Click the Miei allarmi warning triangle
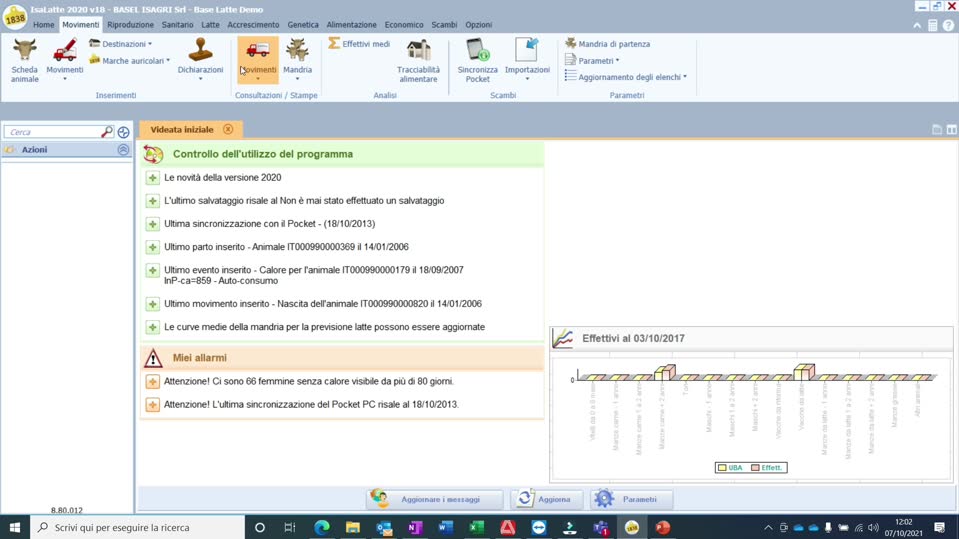 point(153,358)
